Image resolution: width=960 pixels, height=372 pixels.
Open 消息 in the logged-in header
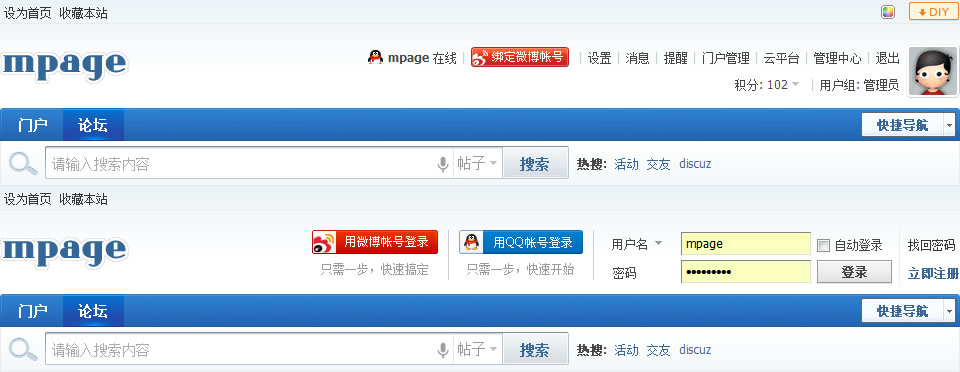coord(637,58)
